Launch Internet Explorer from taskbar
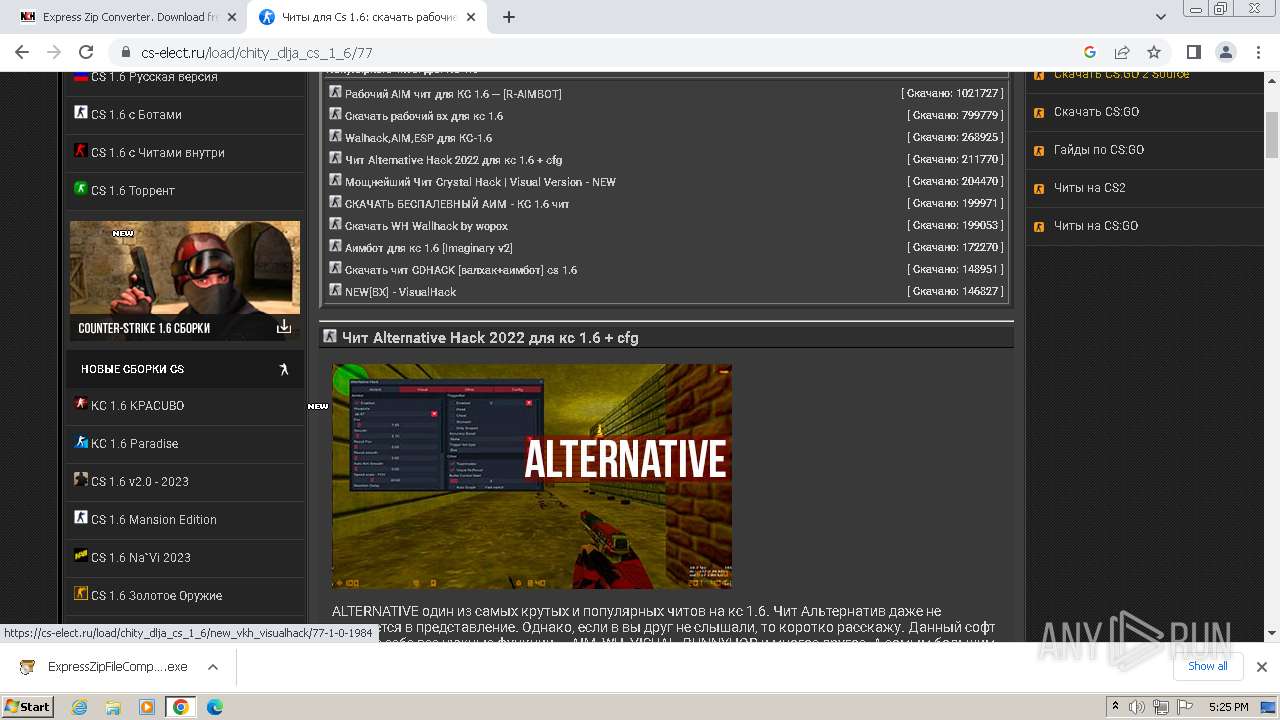This screenshot has height=720, width=1280. pyautogui.click(x=80, y=707)
